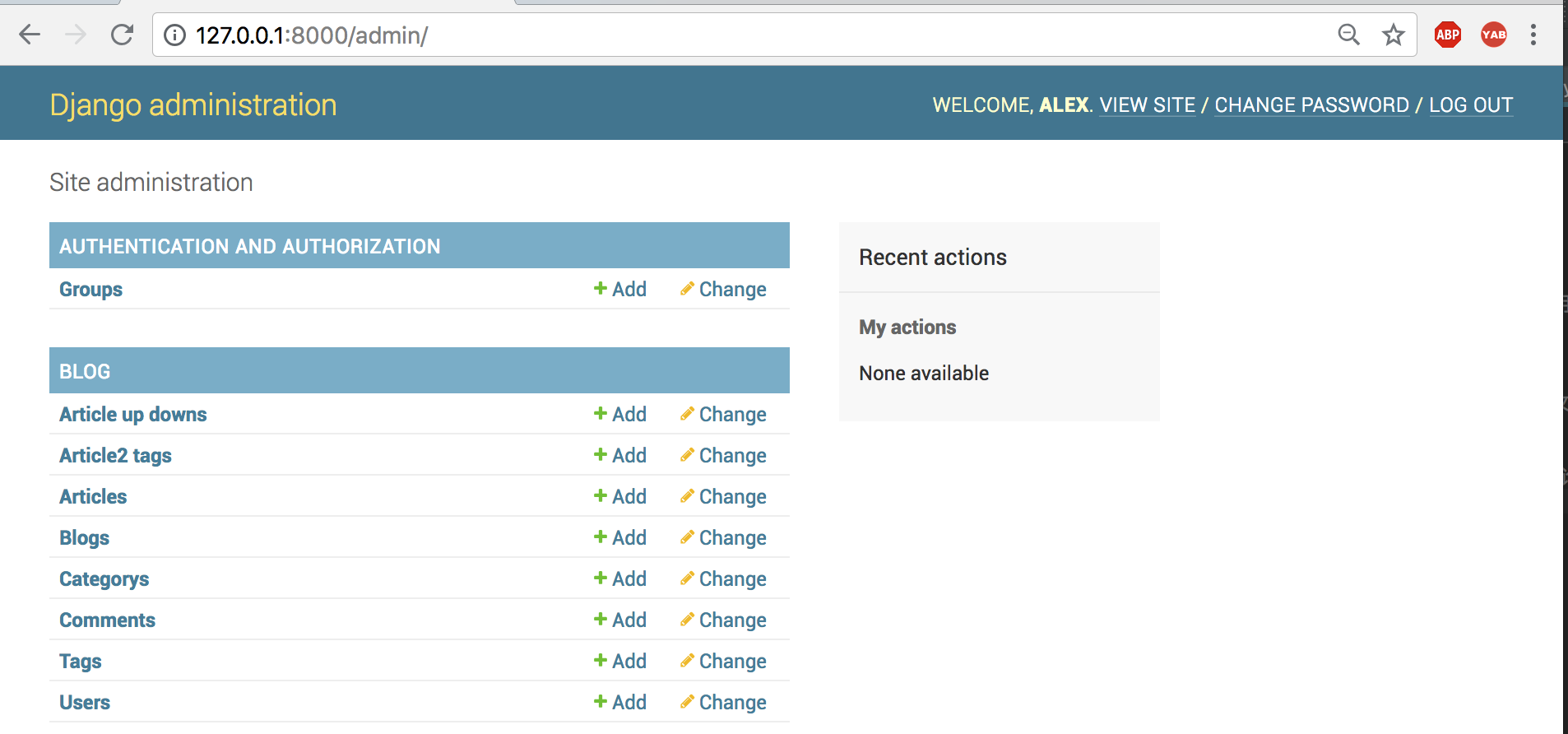Add a new User
Screen dimensions: 1568x734
[x=620, y=703]
